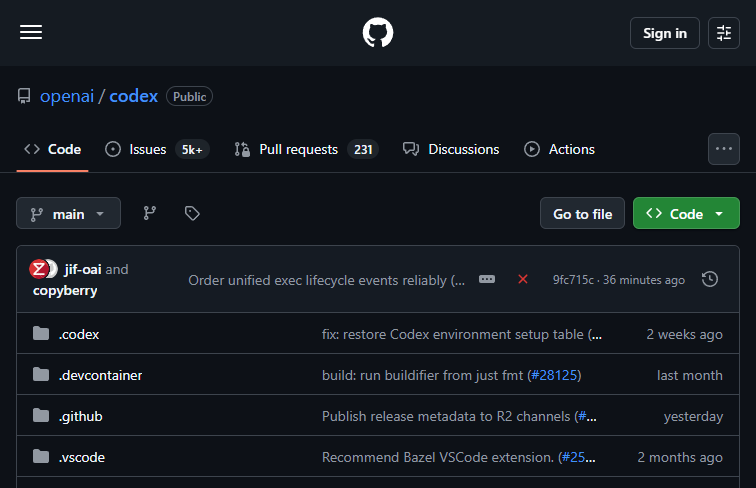View all branches icon
This screenshot has width=756, height=488.
[x=149, y=213]
